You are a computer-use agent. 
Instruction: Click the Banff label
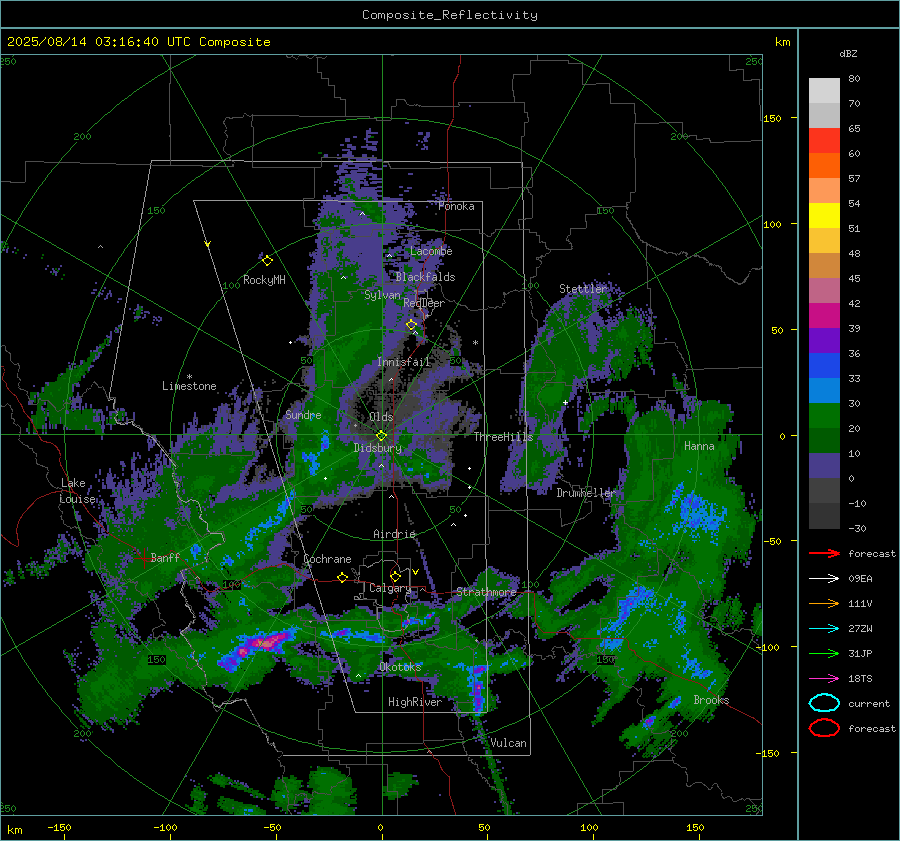coord(165,557)
